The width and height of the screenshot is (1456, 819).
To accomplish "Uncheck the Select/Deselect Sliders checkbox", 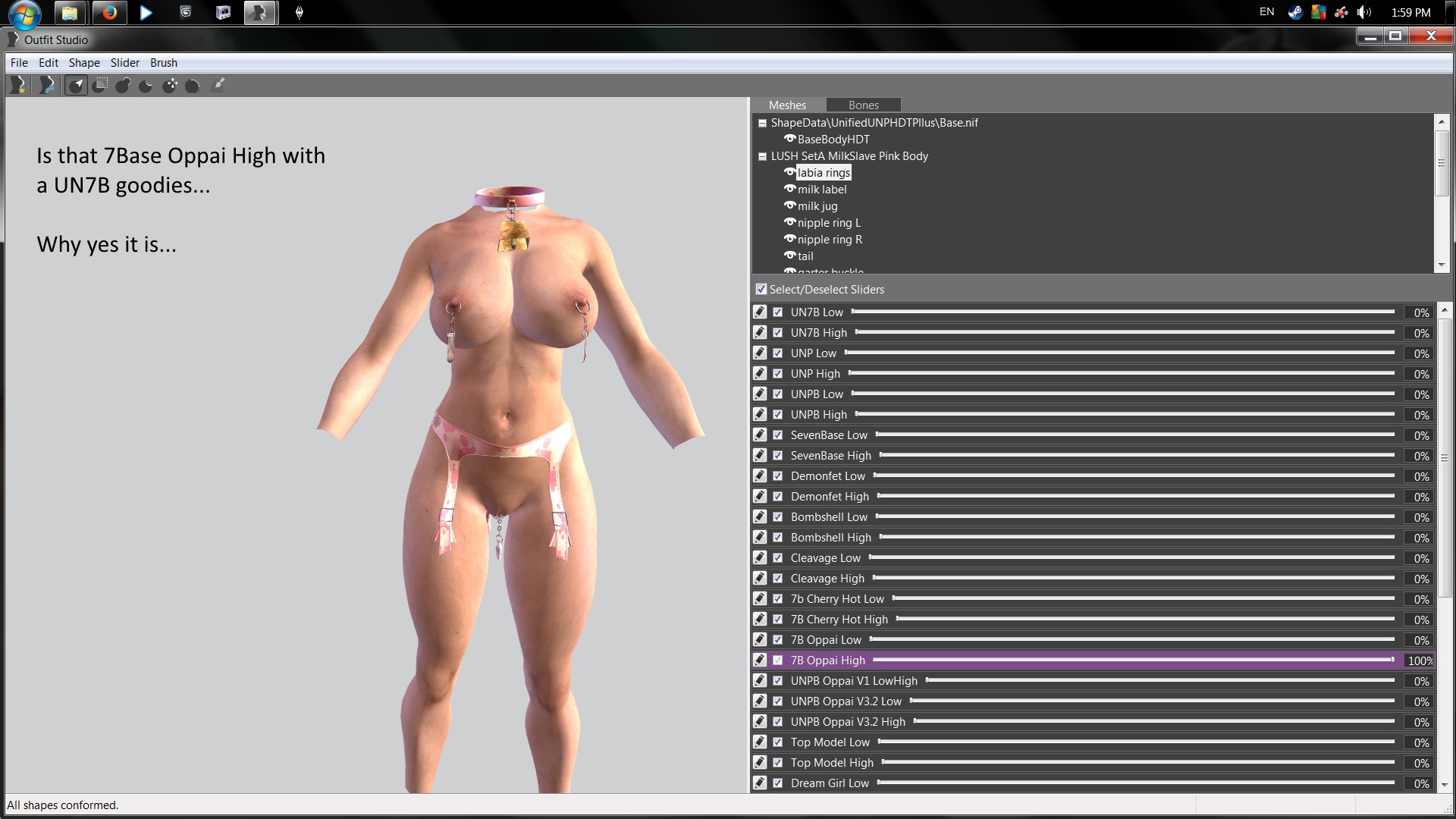I will coord(761,289).
